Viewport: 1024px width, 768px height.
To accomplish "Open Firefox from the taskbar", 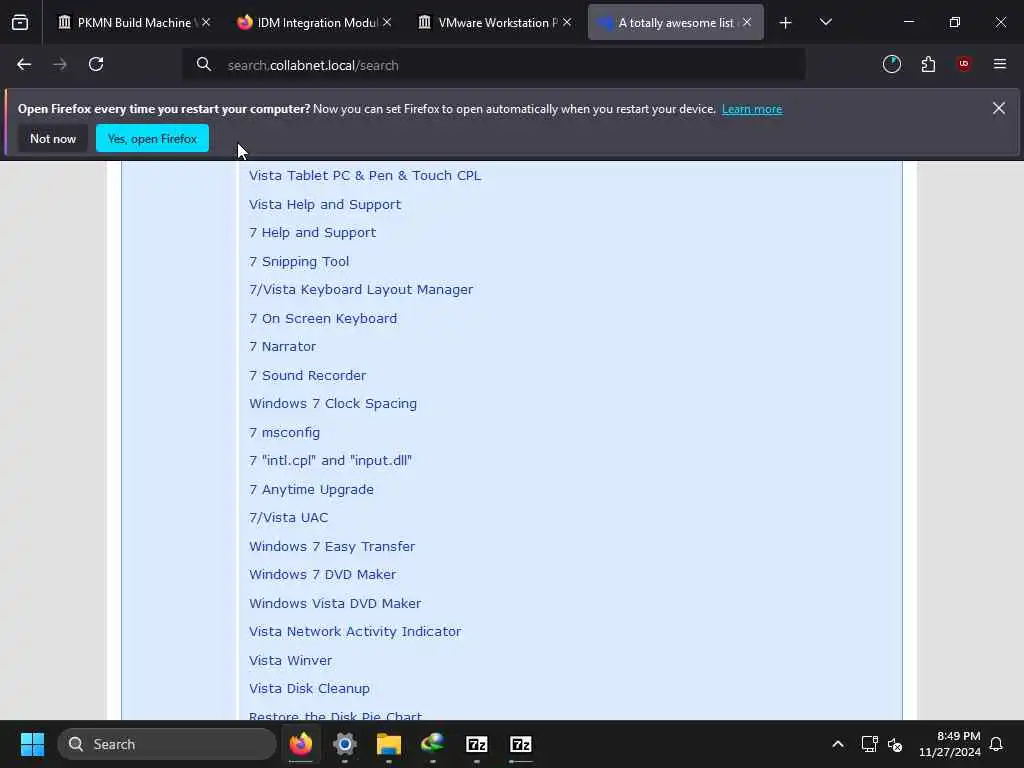I will pos(300,744).
